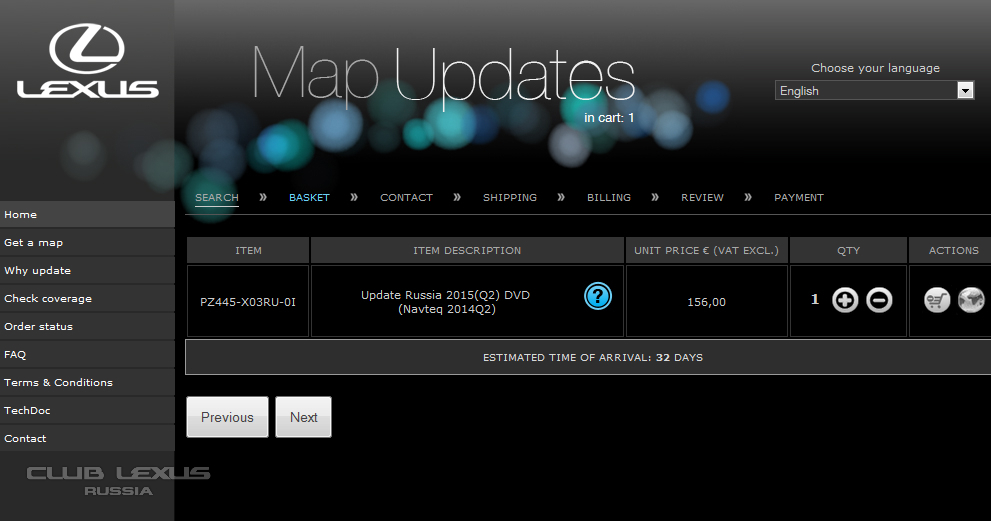The width and height of the screenshot is (991, 521).
Task: Click the Lexus logo
Action: [x=87, y=61]
